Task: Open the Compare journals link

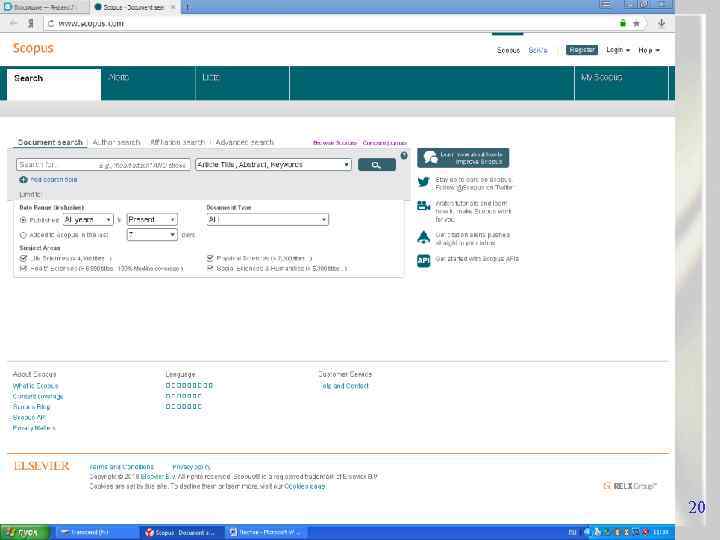Action: tap(385, 143)
